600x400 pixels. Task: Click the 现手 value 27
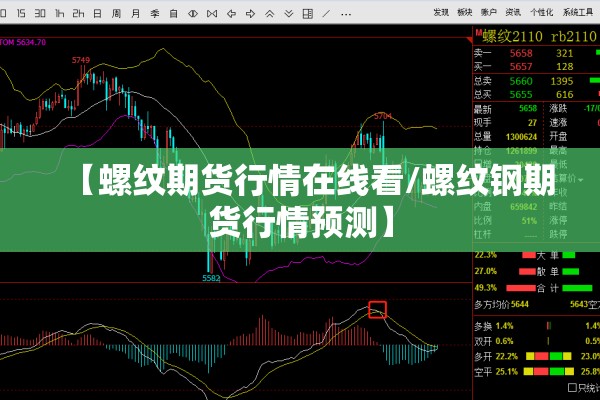click(x=533, y=123)
